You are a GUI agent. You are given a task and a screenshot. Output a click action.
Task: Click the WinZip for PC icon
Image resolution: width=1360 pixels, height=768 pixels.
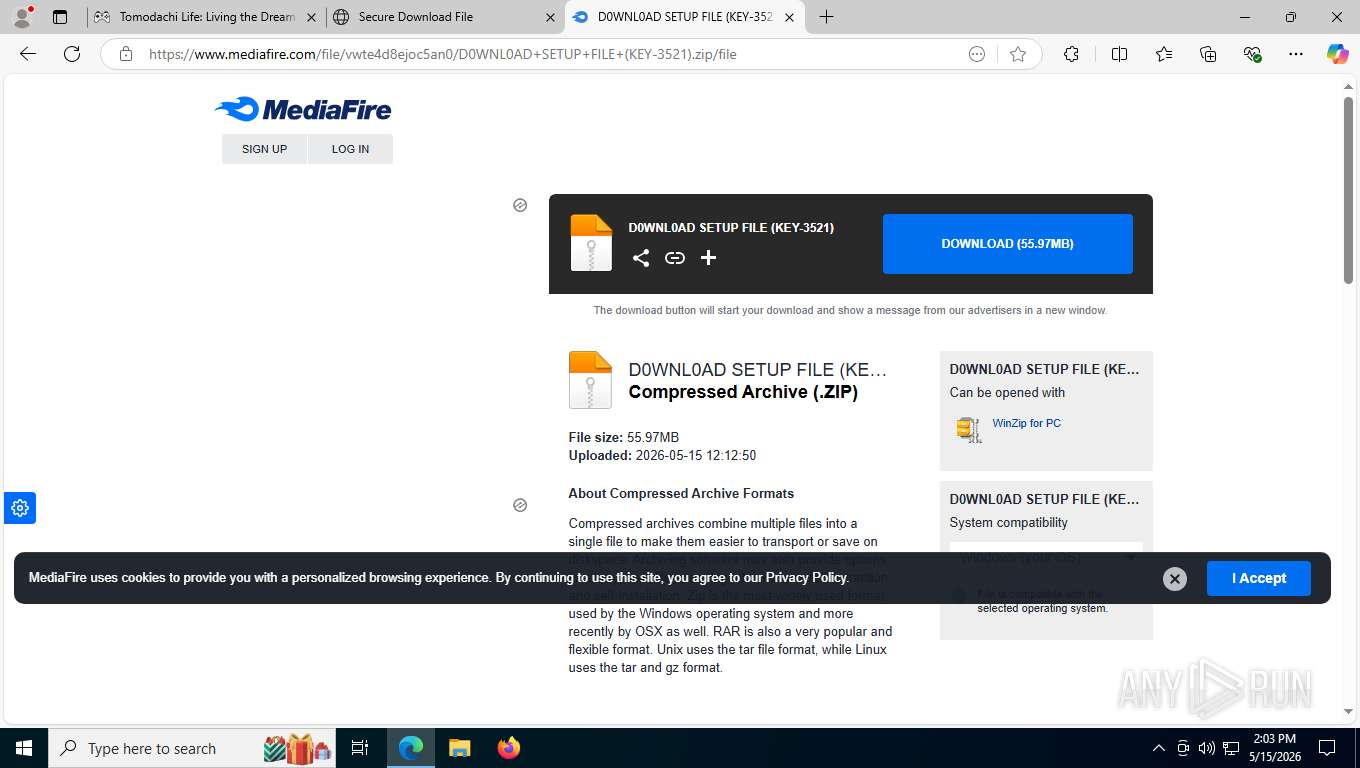click(x=968, y=429)
